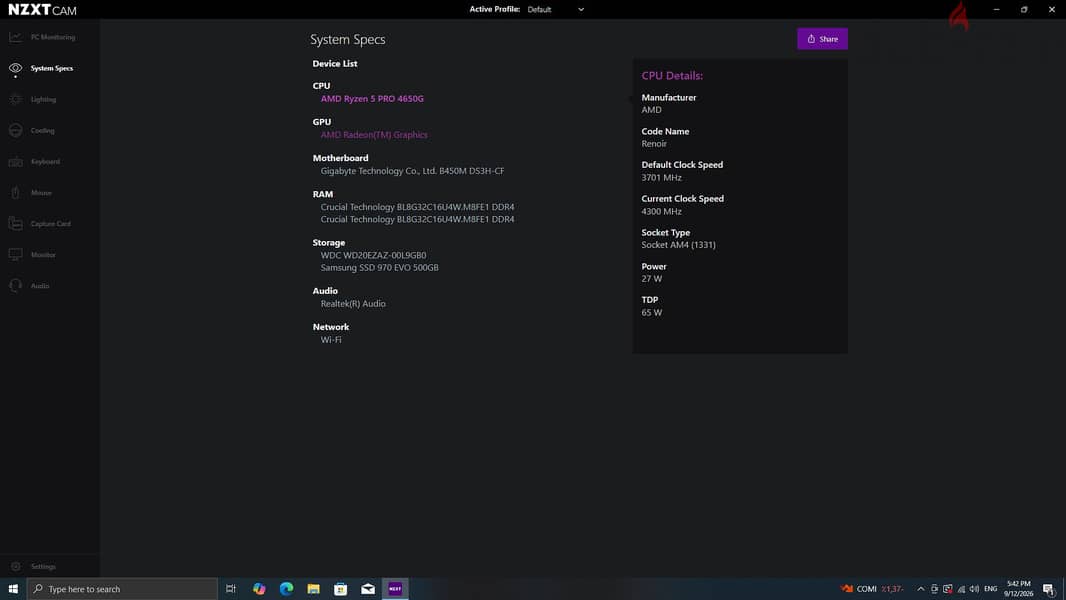Open File Explorer from the taskbar
This screenshot has width=1066, height=600.
pyautogui.click(x=313, y=588)
